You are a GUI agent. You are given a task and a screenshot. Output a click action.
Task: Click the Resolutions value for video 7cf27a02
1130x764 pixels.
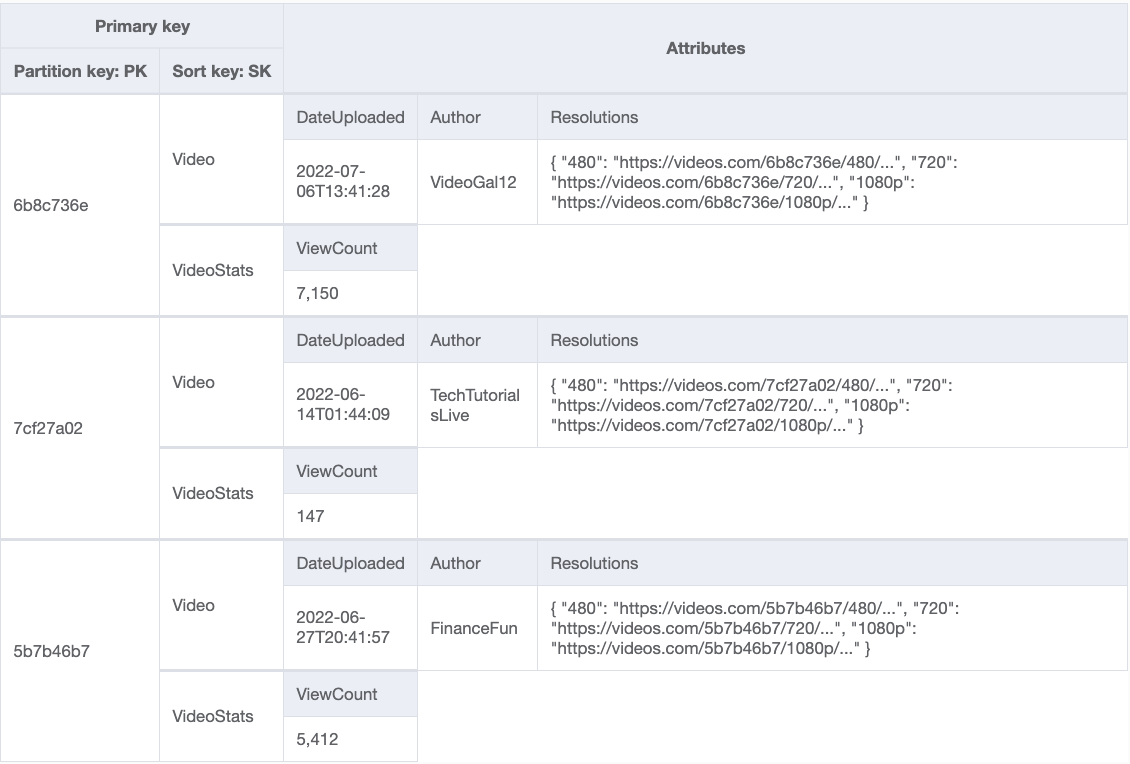click(x=756, y=405)
